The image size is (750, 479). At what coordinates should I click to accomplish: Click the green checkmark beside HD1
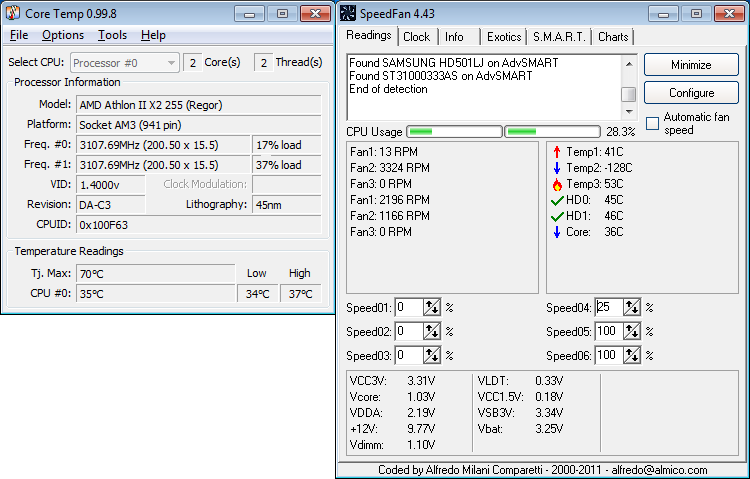click(x=557, y=216)
